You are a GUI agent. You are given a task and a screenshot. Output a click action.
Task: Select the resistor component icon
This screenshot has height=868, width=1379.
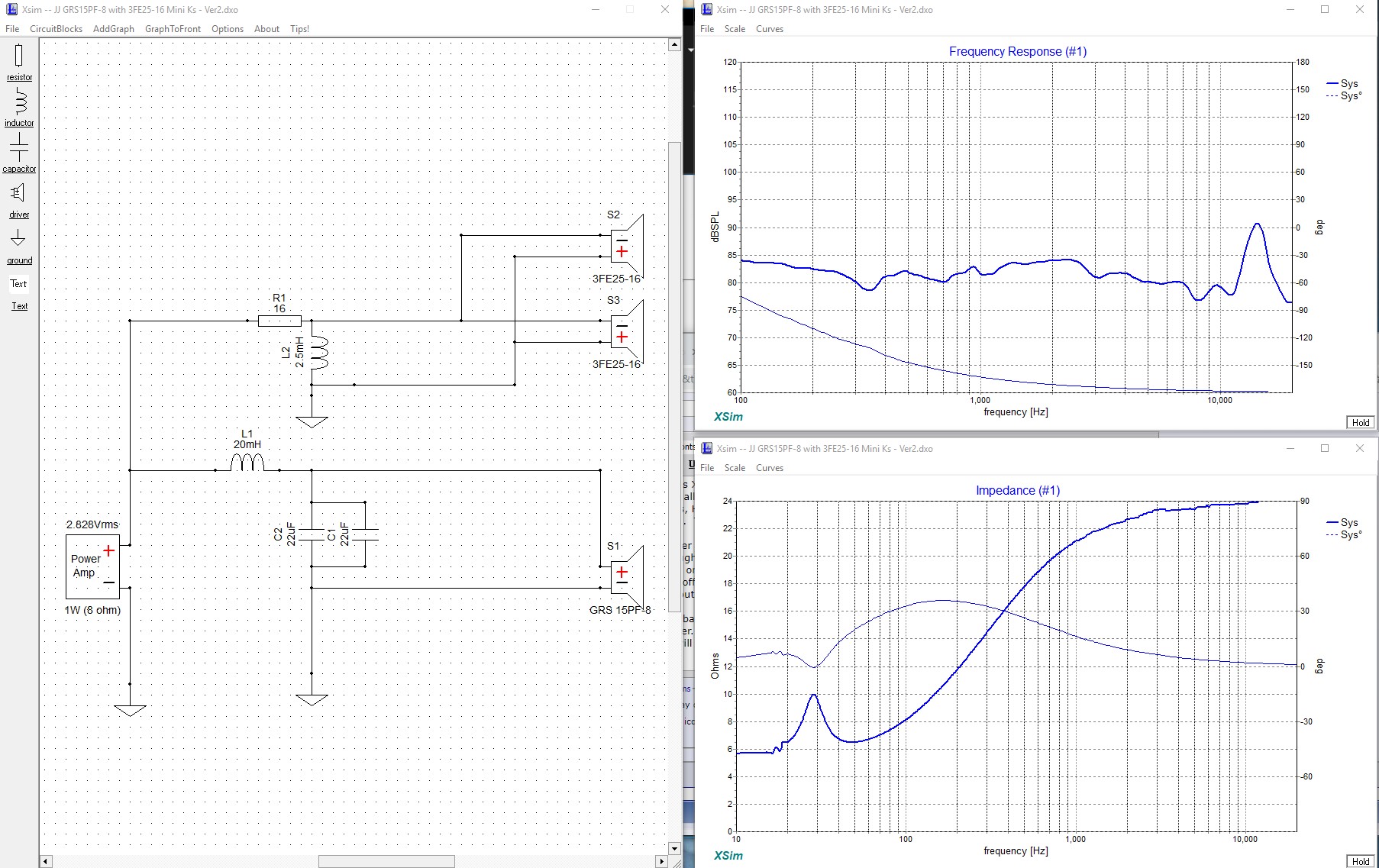click(x=19, y=56)
